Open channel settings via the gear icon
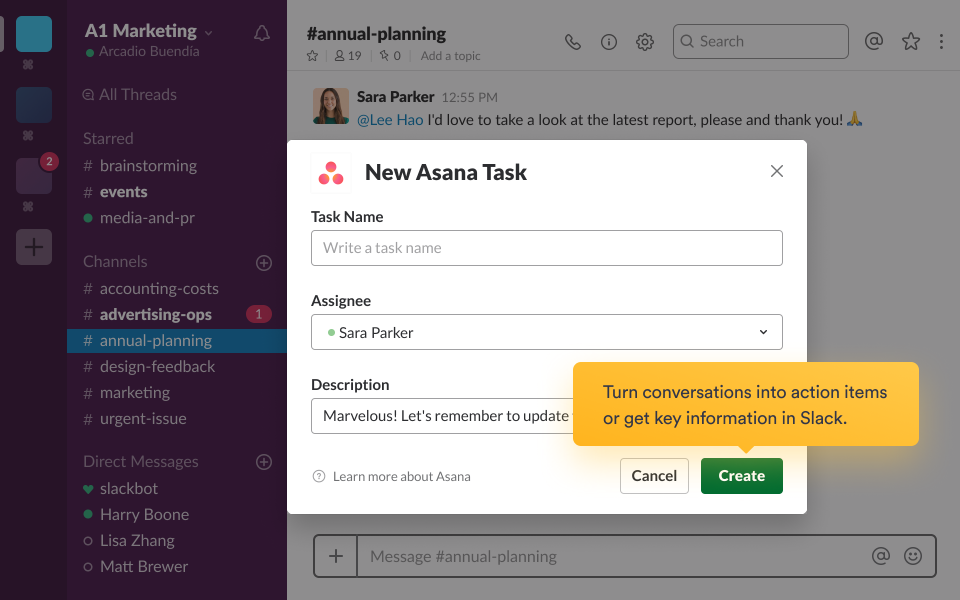The height and width of the screenshot is (600, 960). [644, 41]
